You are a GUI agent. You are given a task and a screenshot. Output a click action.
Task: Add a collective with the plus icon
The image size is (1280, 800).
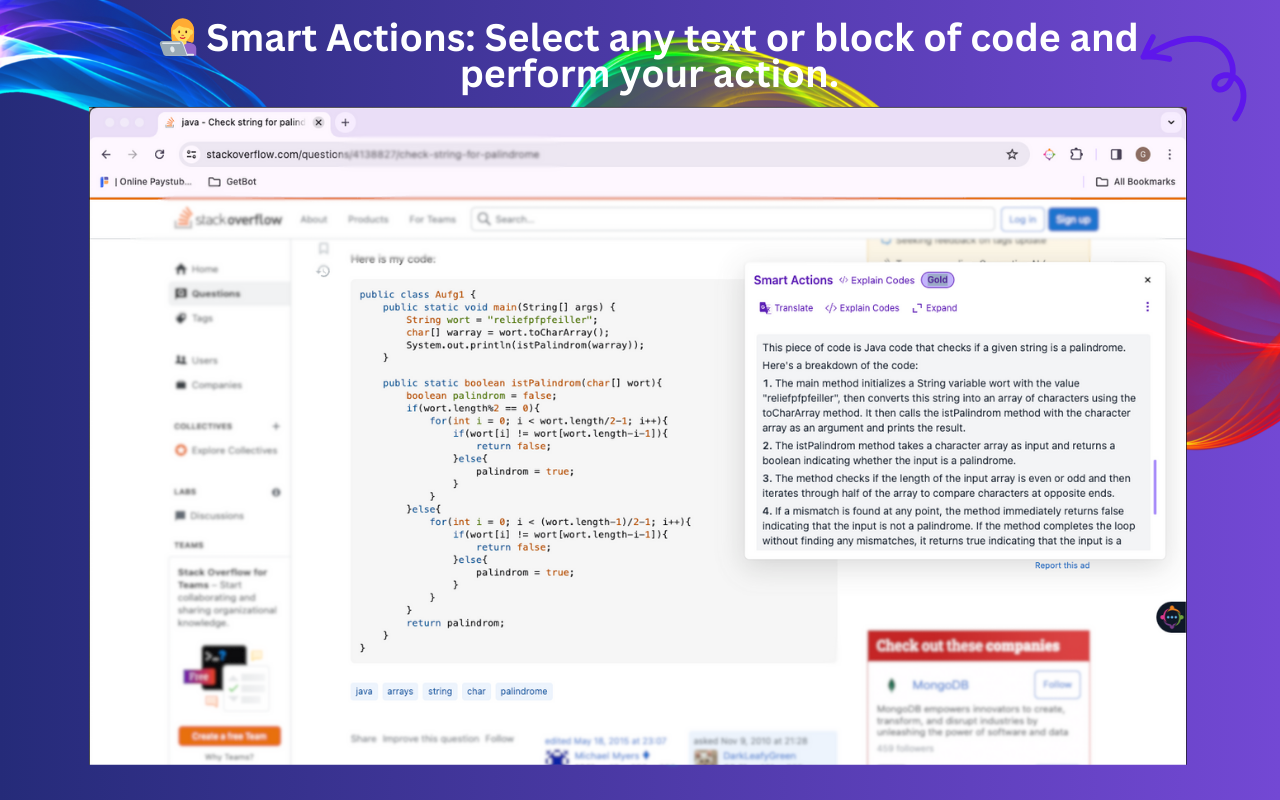point(276,426)
